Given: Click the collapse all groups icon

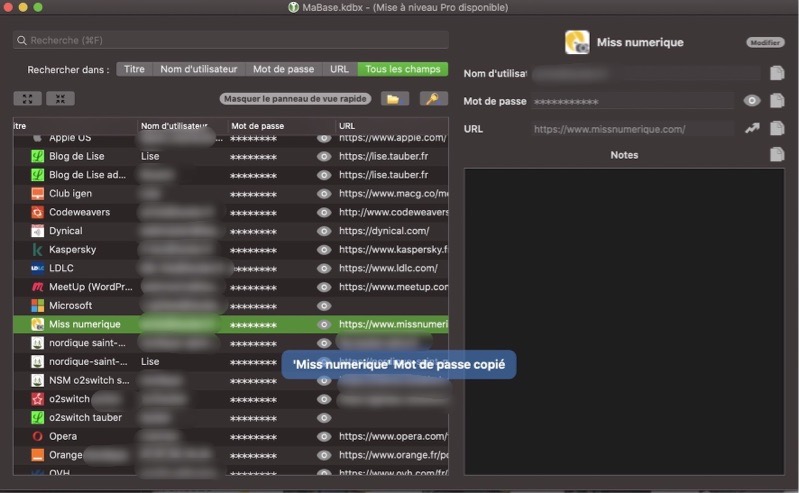Looking at the screenshot, I should 60,98.
